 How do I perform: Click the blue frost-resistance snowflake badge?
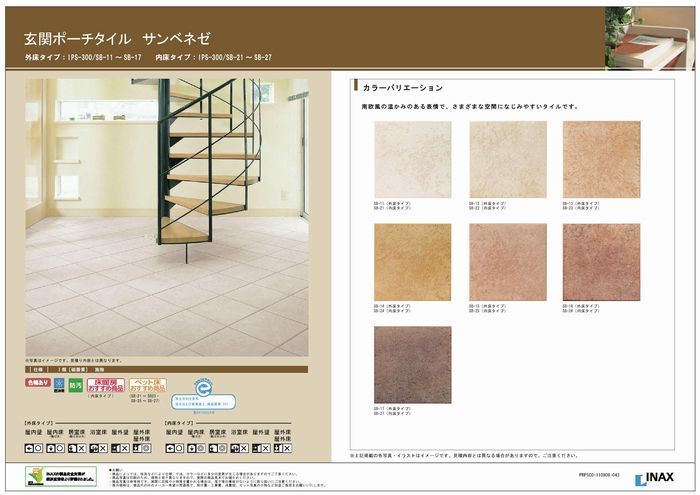tap(59, 385)
